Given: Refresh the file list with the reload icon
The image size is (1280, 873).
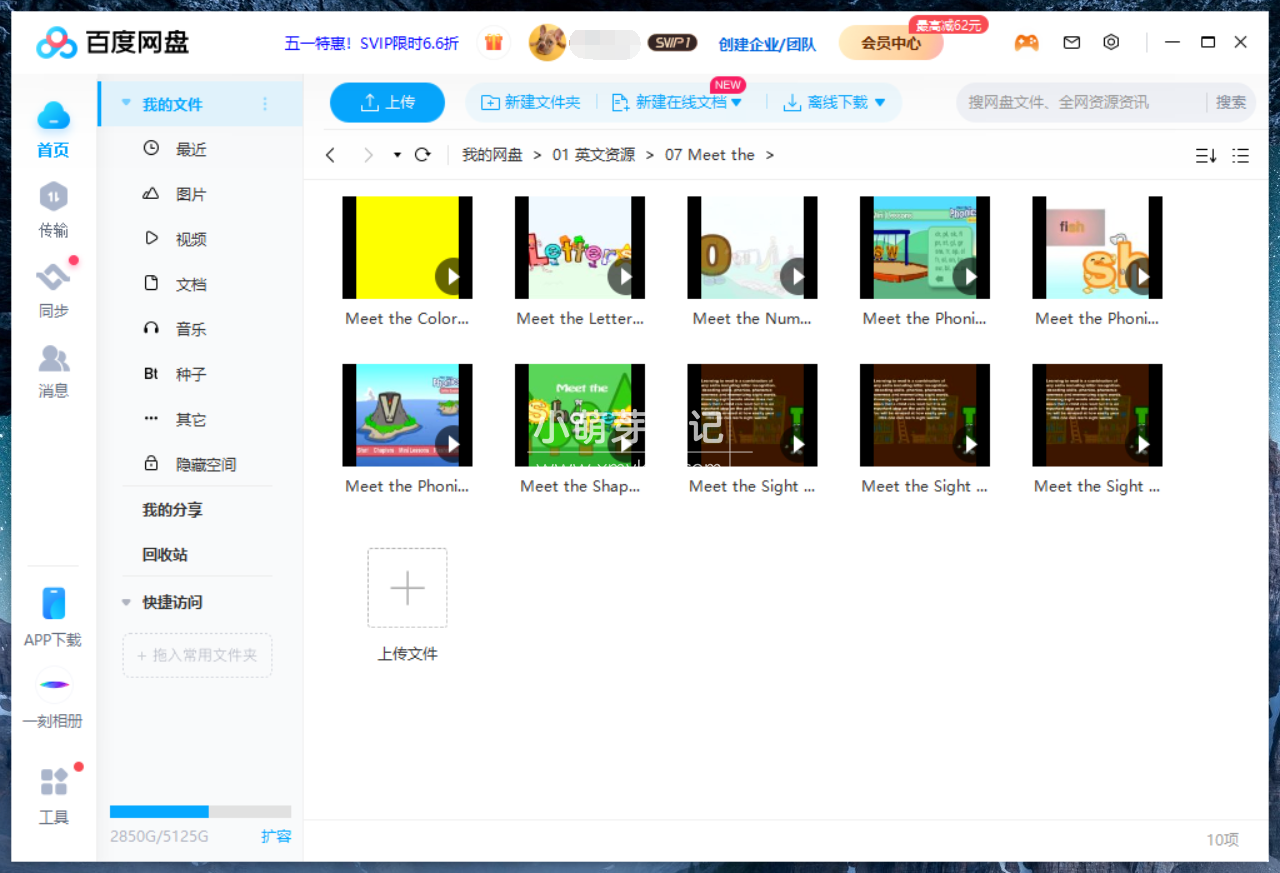Looking at the screenshot, I should point(422,155).
